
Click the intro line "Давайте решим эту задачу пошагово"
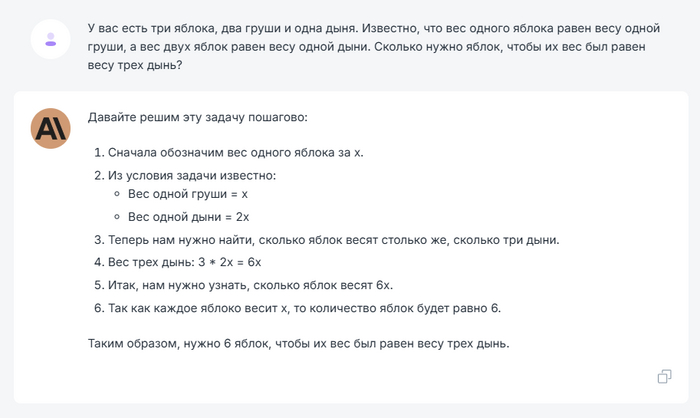click(x=198, y=118)
